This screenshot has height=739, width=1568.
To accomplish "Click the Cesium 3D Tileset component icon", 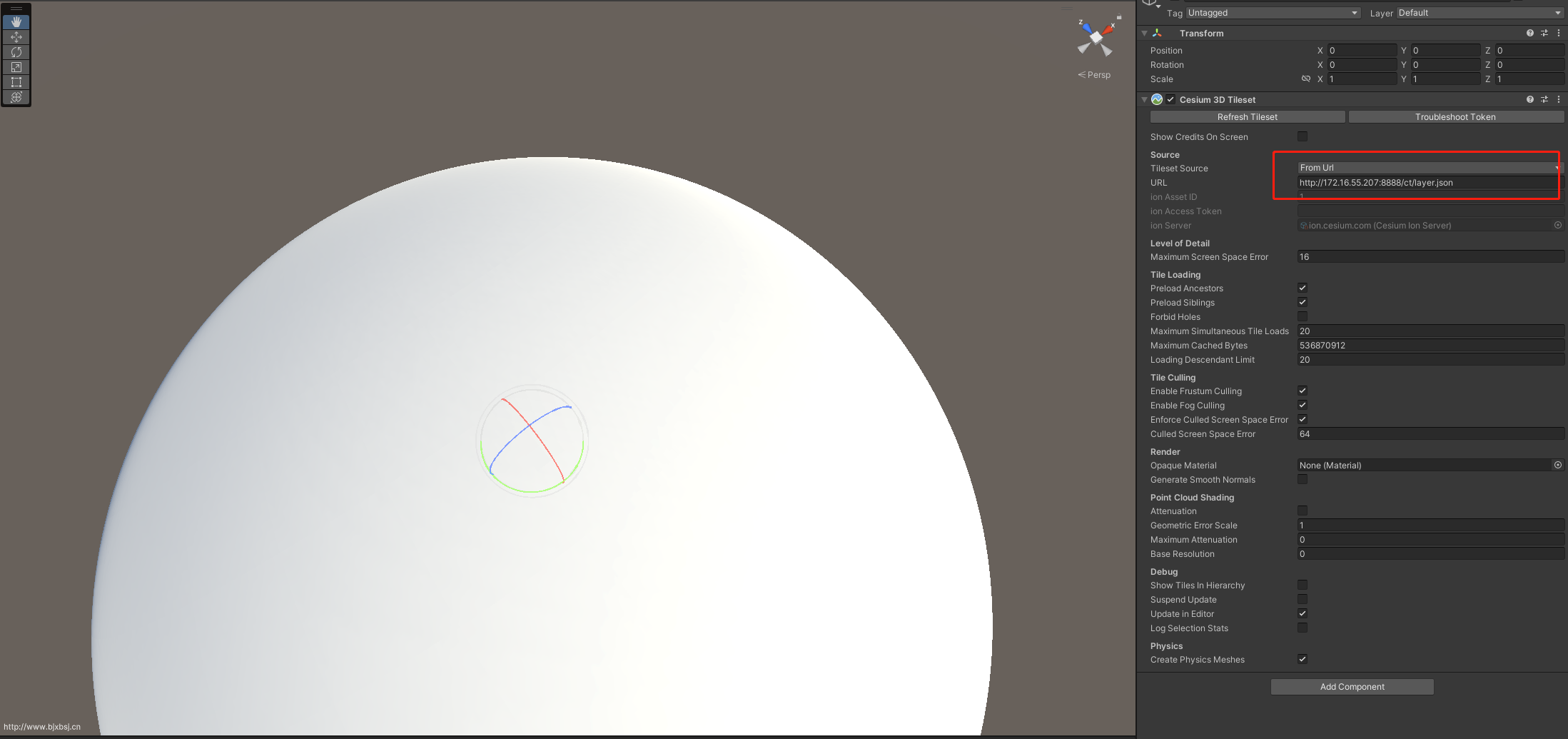I will (x=1157, y=99).
